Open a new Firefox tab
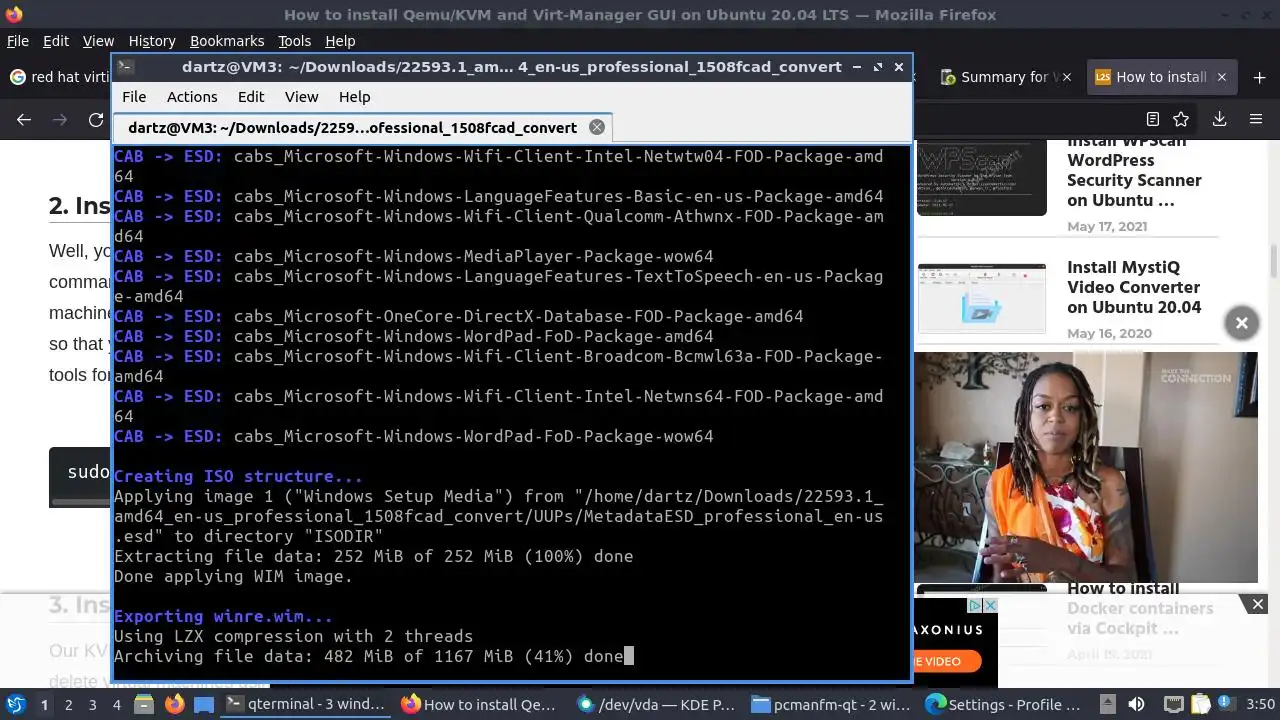 [x=1259, y=77]
